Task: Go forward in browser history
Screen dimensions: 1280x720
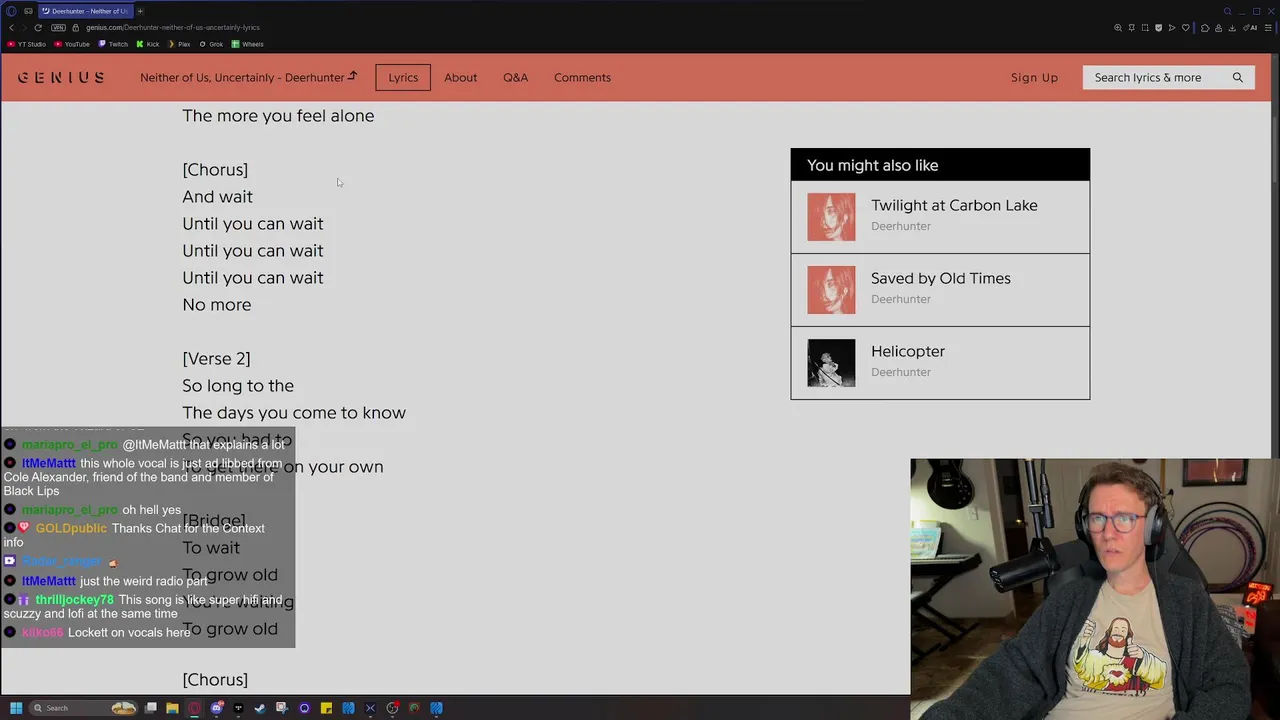Action: pos(24,27)
